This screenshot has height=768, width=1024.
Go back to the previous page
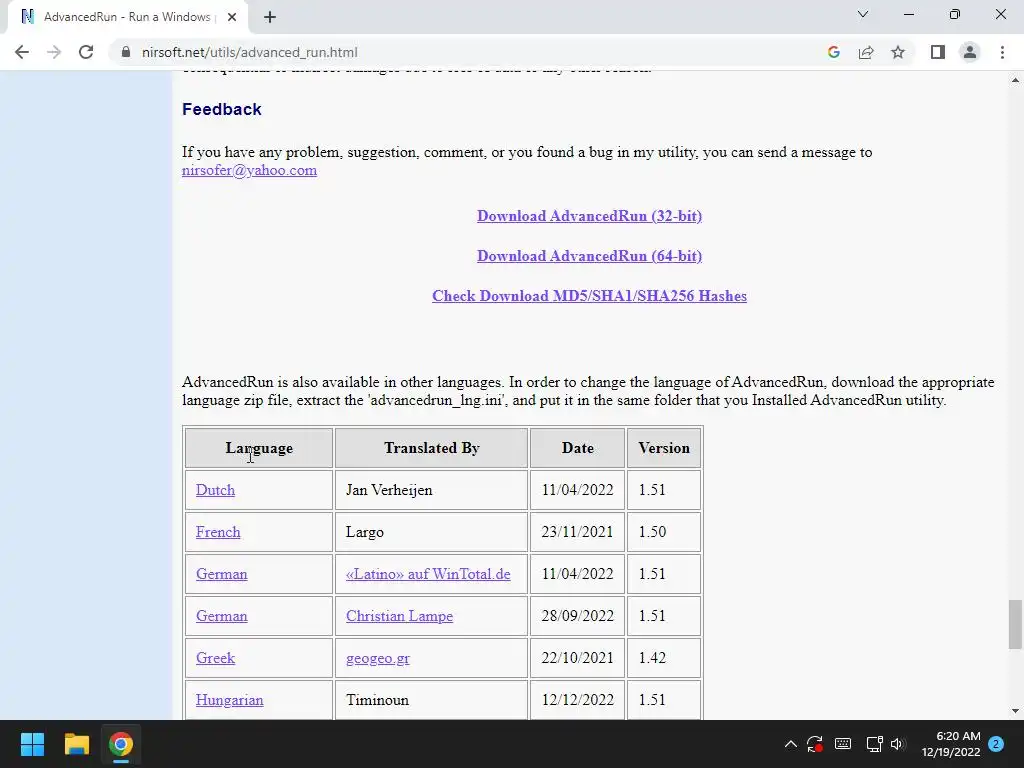(22, 52)
